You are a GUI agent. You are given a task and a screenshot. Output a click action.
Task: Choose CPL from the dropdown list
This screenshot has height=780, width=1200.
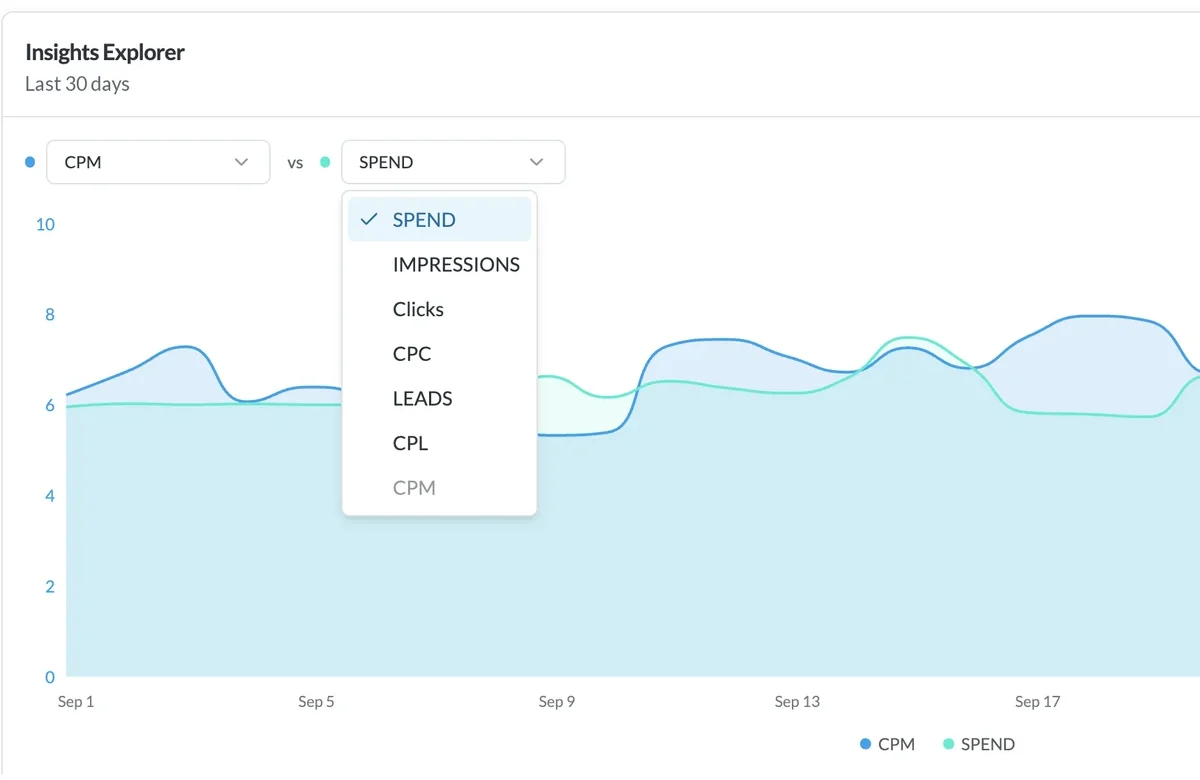pyautogui.click(x=439, y=443)
